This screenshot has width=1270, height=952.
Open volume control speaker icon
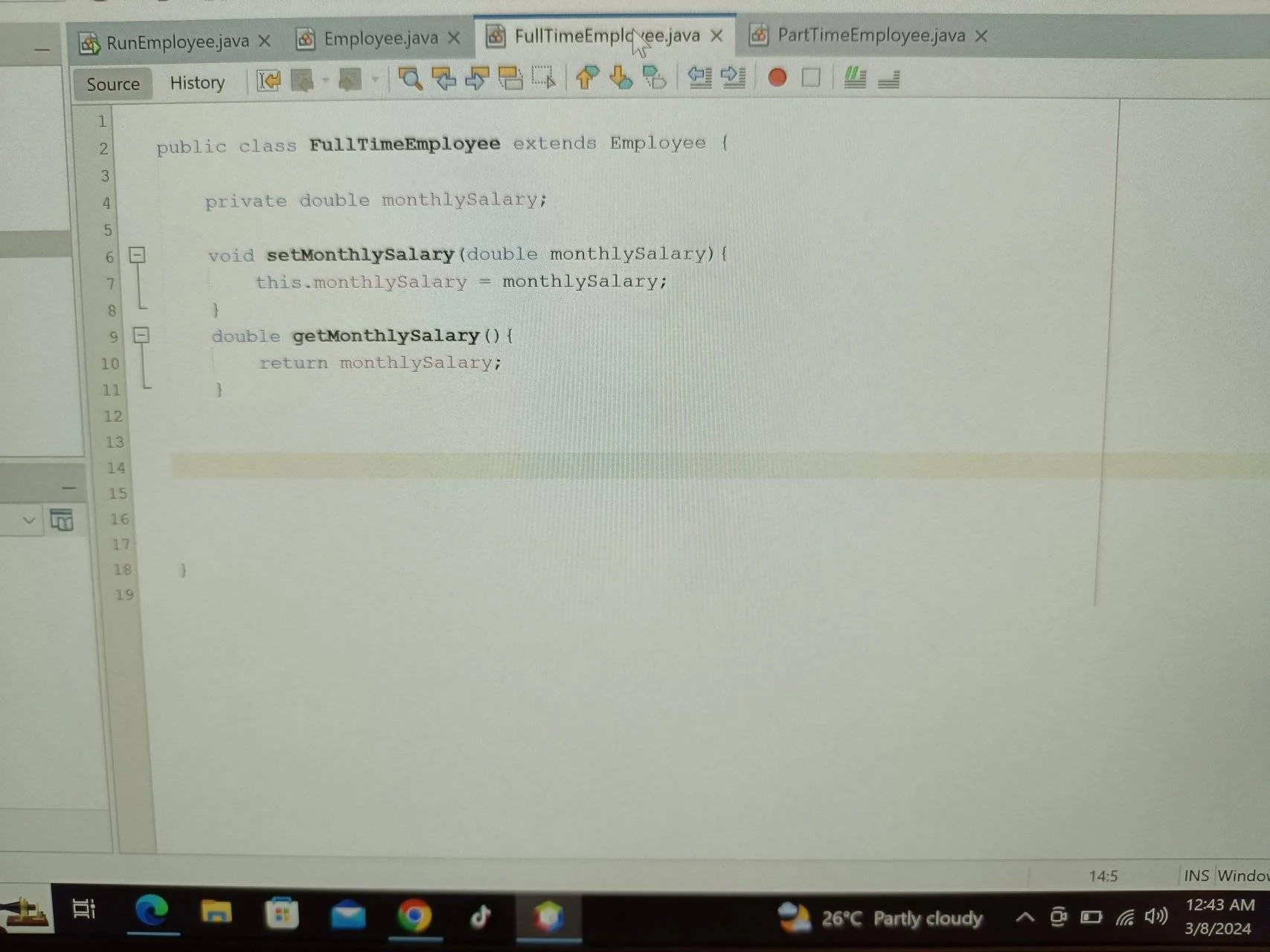pyautogui.click(x=1155, y=916)
